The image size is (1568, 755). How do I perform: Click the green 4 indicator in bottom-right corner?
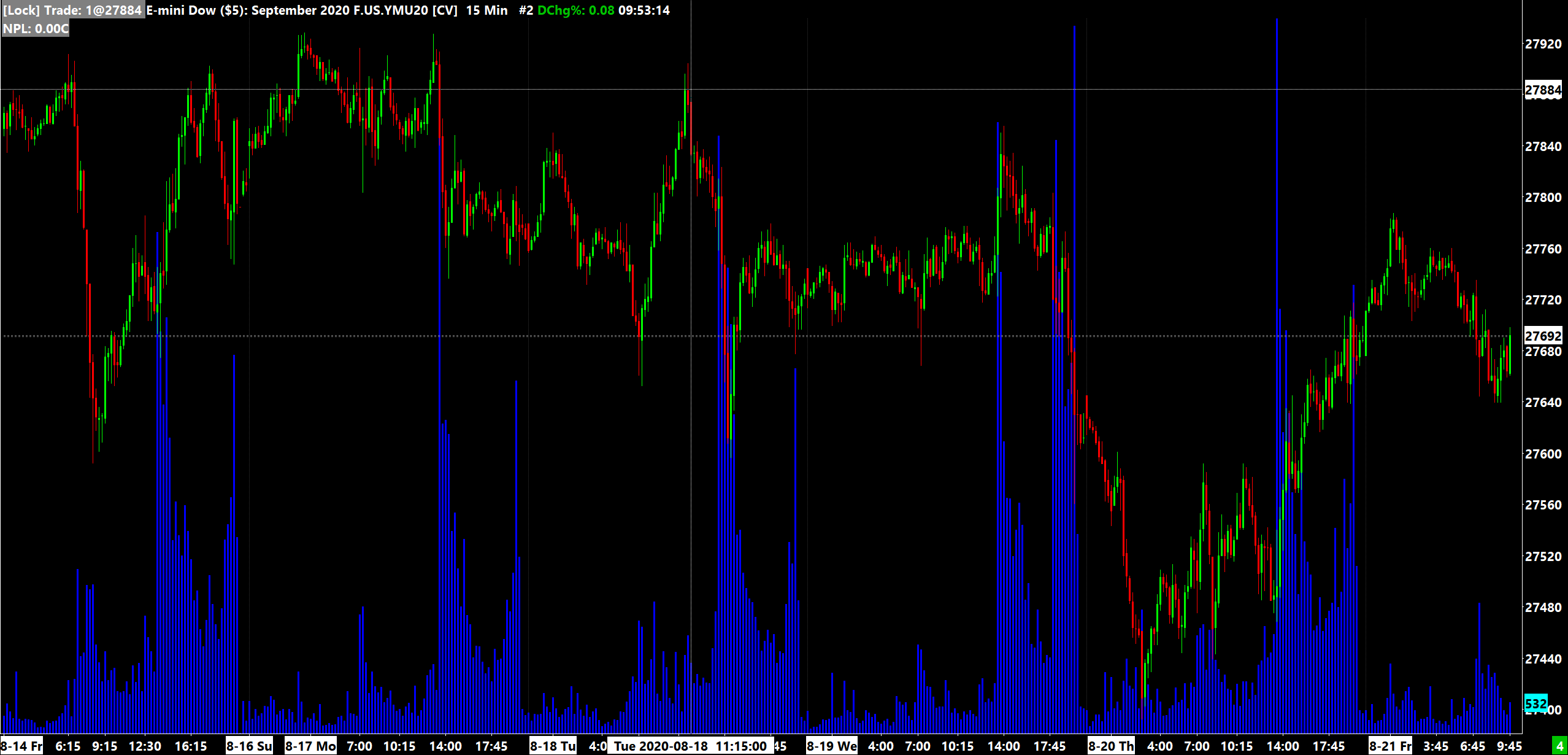tap(1559, 746)
